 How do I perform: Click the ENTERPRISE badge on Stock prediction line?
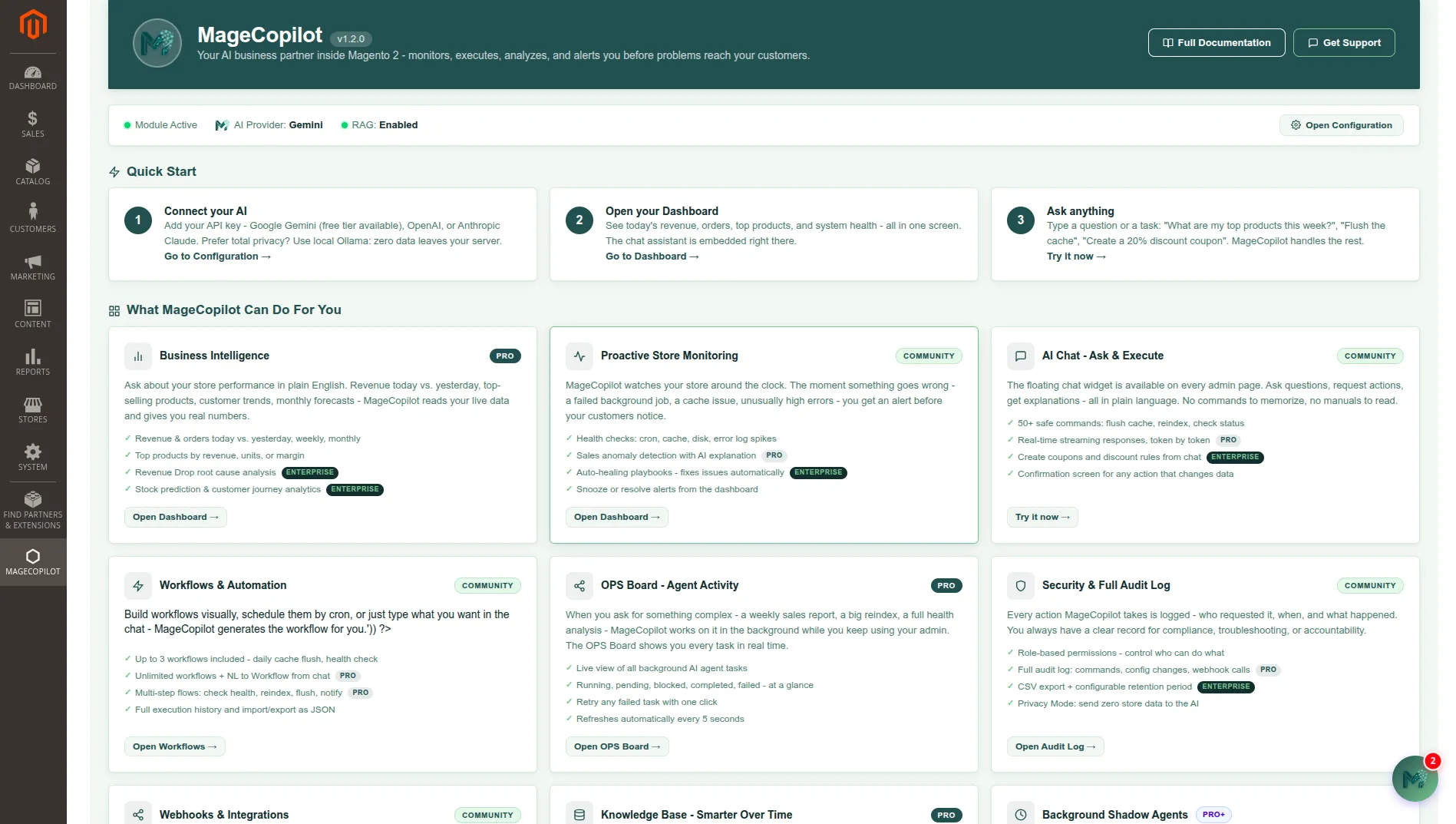coord(355,490)
